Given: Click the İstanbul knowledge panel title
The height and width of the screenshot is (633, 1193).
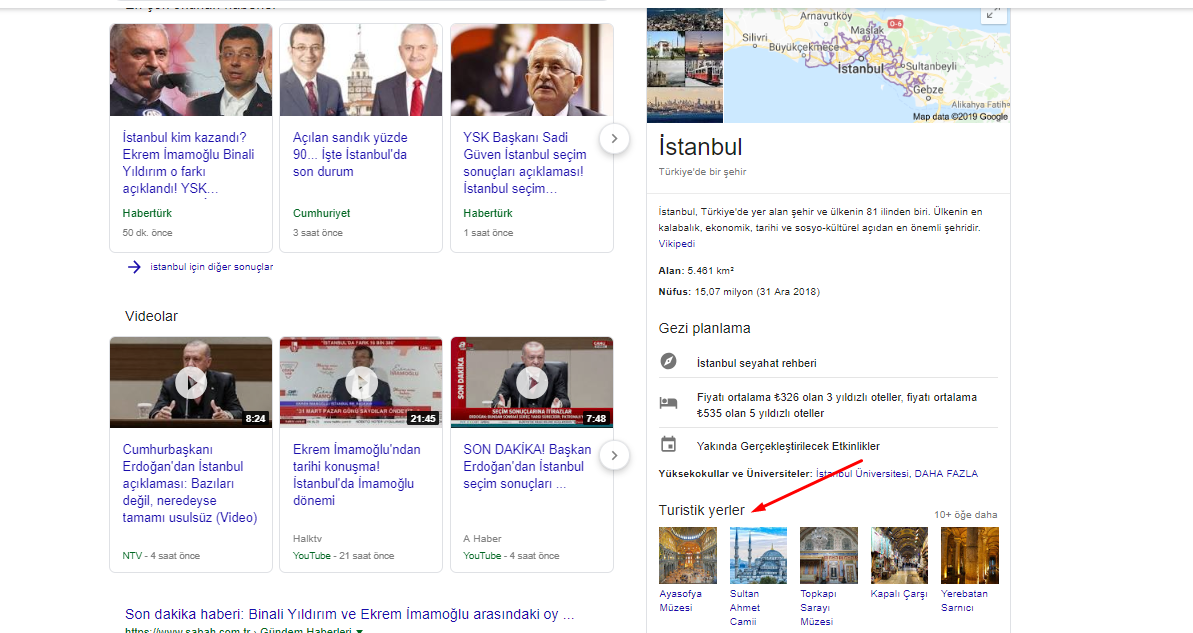Looking at the screenshot, I should click(x=701, y=146).
